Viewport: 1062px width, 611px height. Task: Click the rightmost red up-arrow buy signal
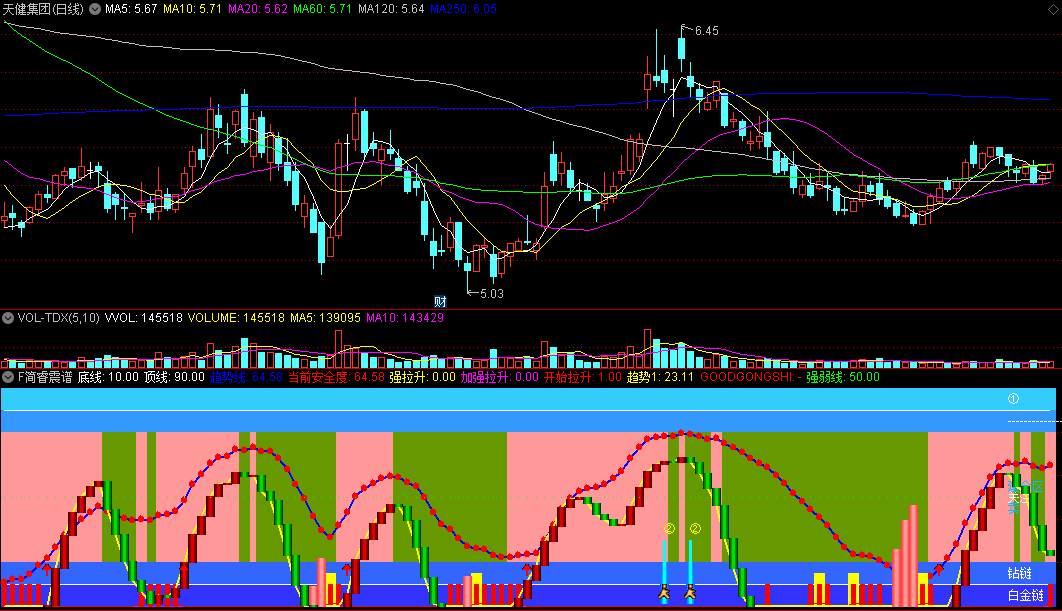[x=939, y=568]
